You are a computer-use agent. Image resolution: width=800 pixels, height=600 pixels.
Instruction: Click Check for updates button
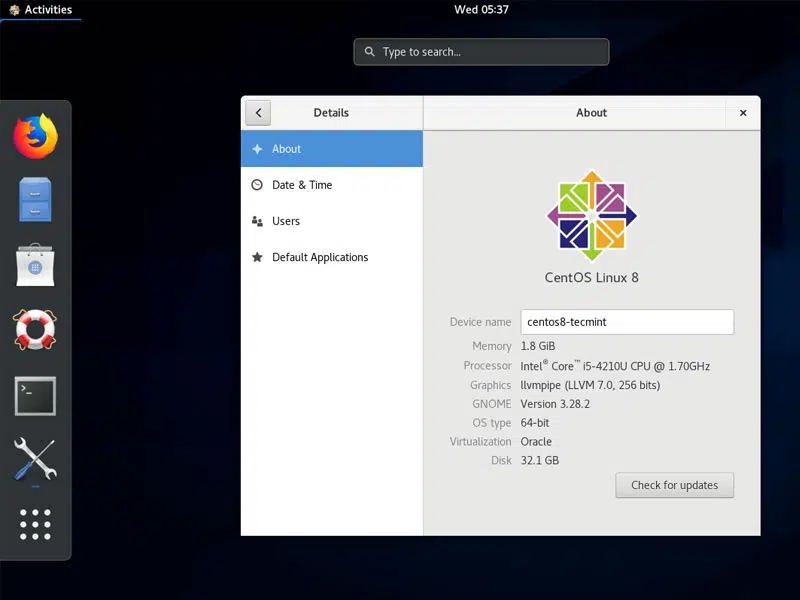[674, 485]
